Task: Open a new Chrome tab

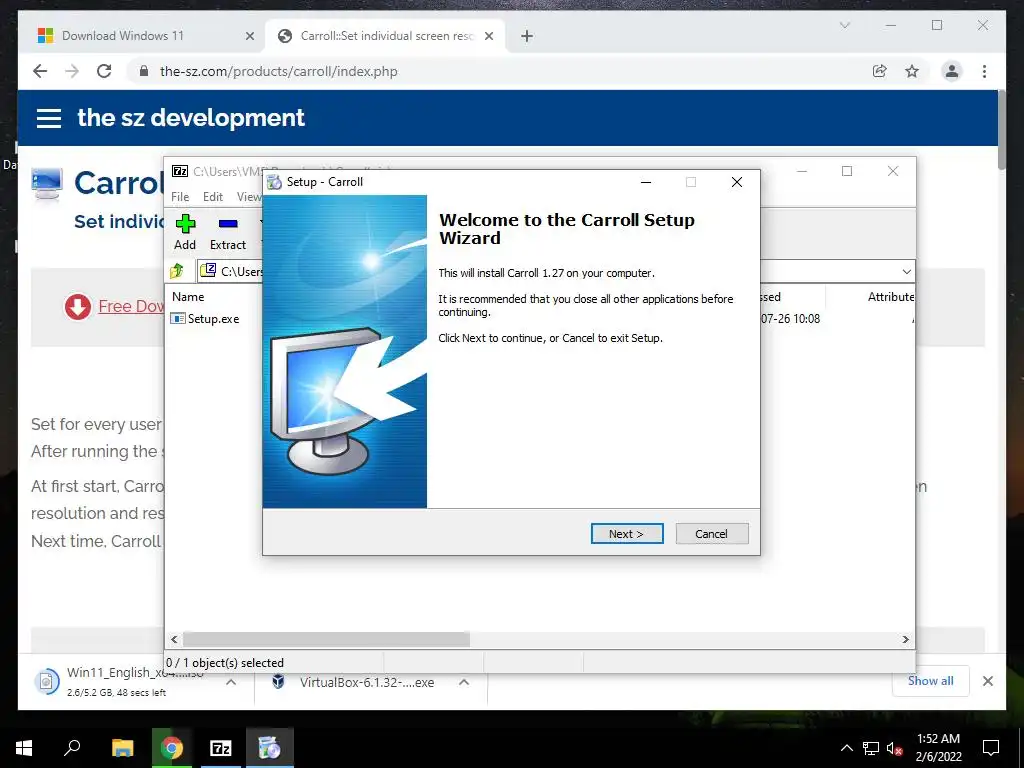Action: pos(527,36)
